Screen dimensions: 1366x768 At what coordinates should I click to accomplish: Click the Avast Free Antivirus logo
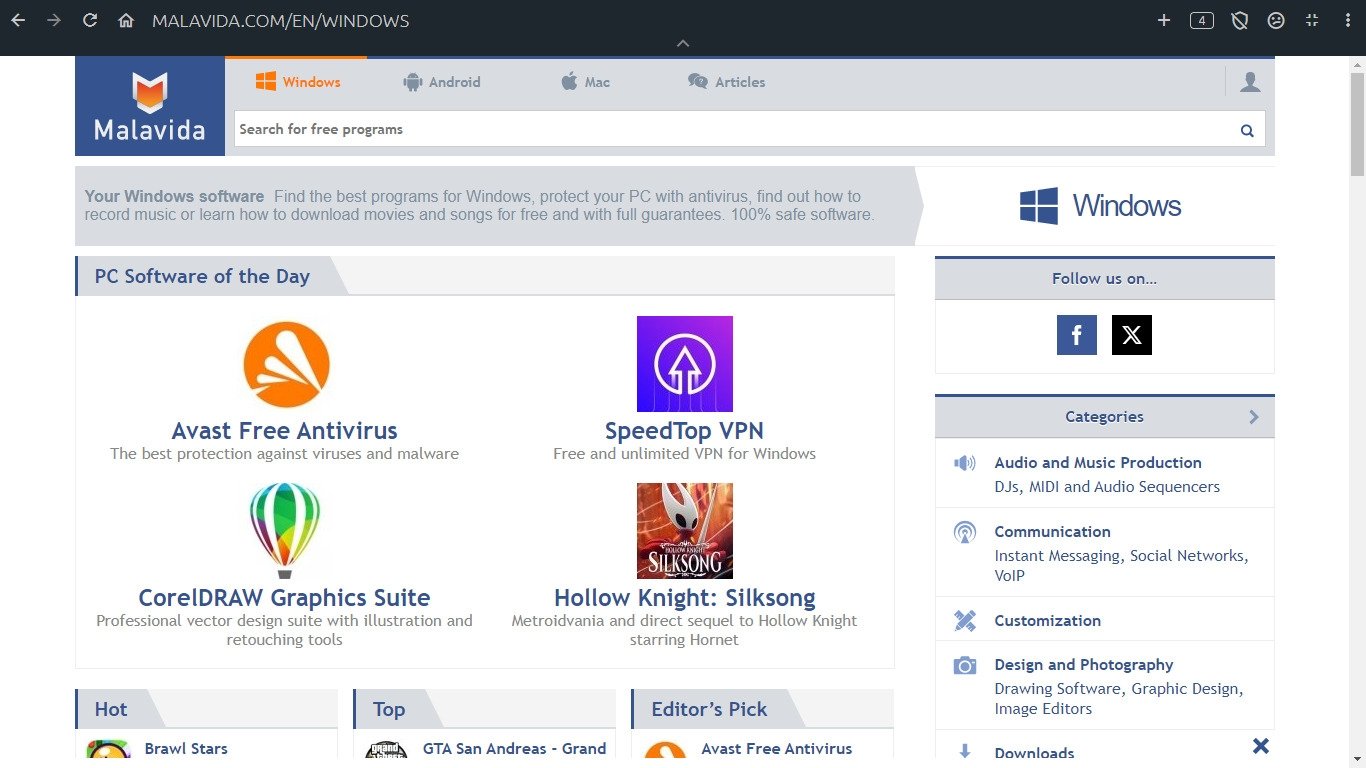pyautogui.click(x=286, y=364)
